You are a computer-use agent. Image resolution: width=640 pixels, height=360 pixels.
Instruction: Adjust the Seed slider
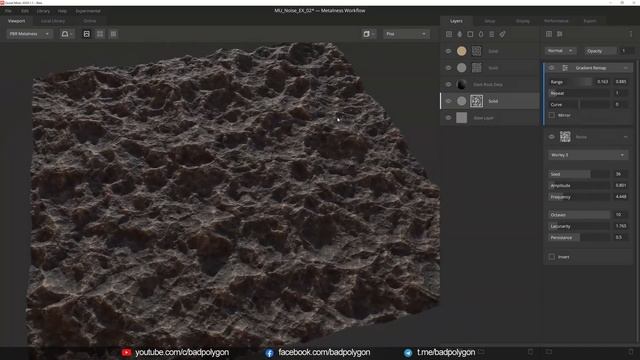coord(579,174)
